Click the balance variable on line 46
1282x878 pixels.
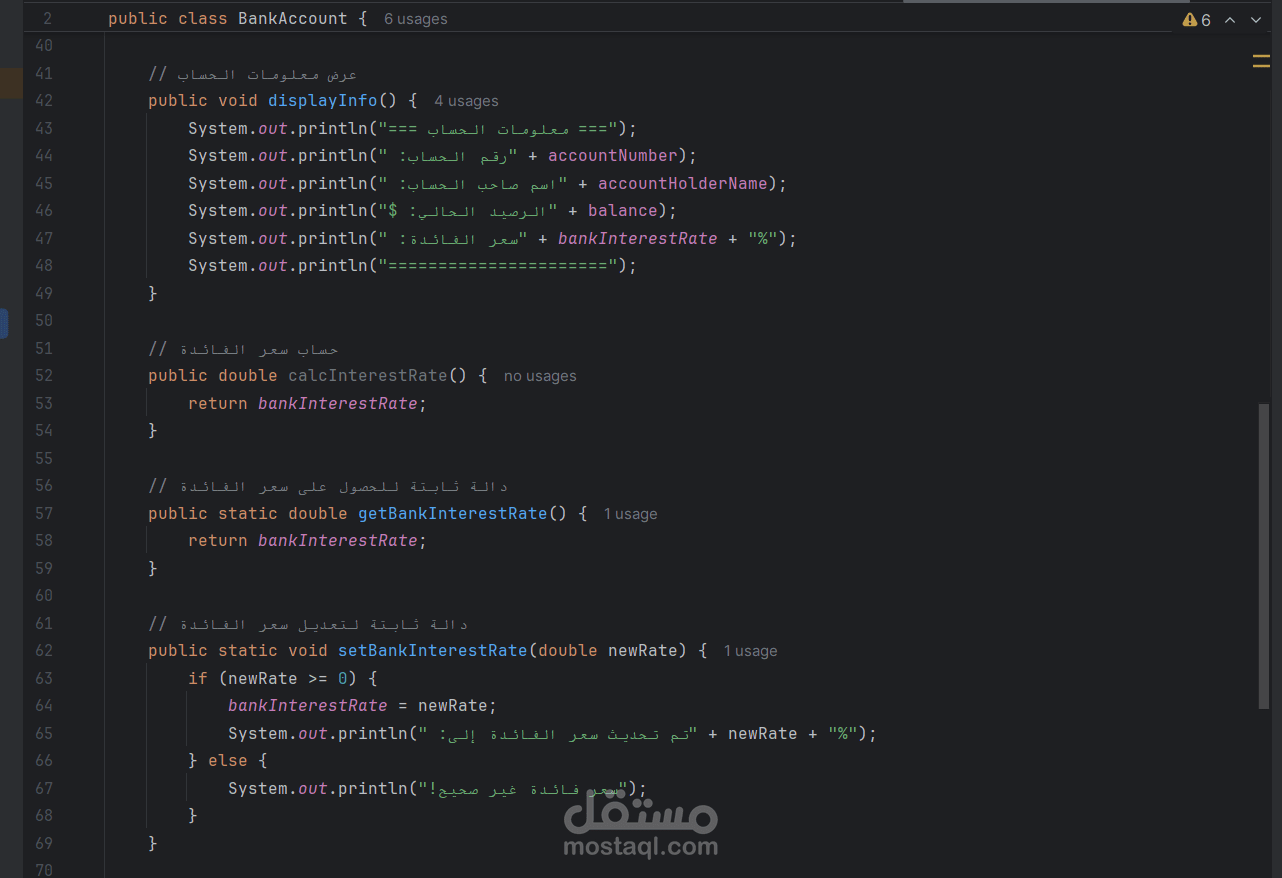point(623,211)
